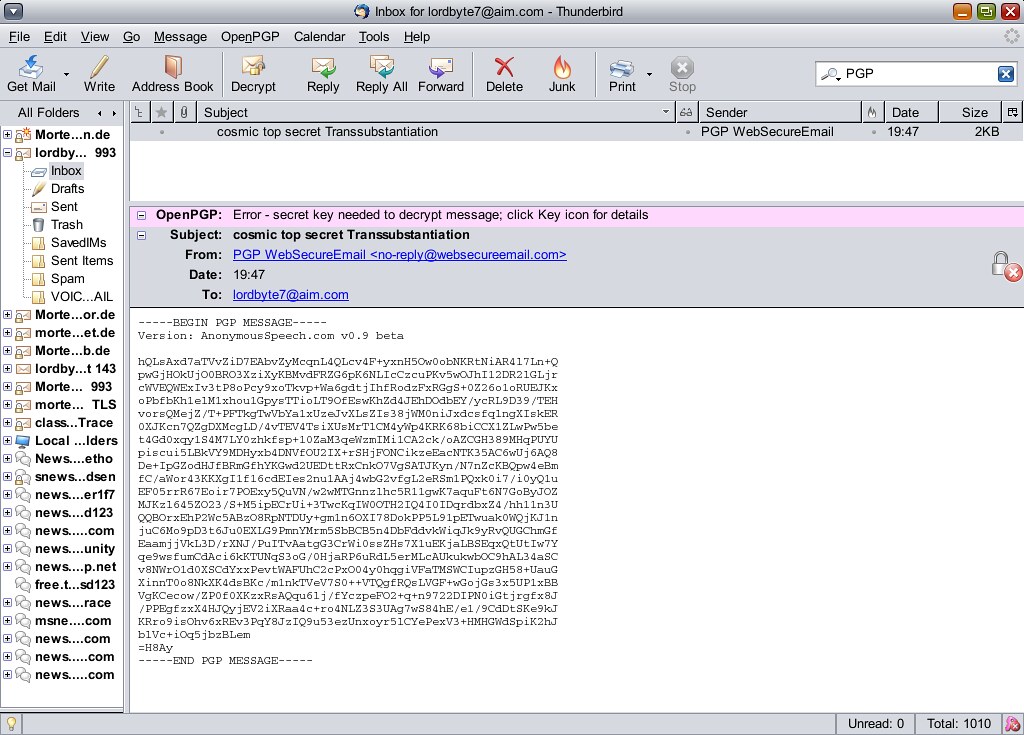Print the current message
Image resolution: width=1024 pixels, height=735 pixels.
point(621,74)
